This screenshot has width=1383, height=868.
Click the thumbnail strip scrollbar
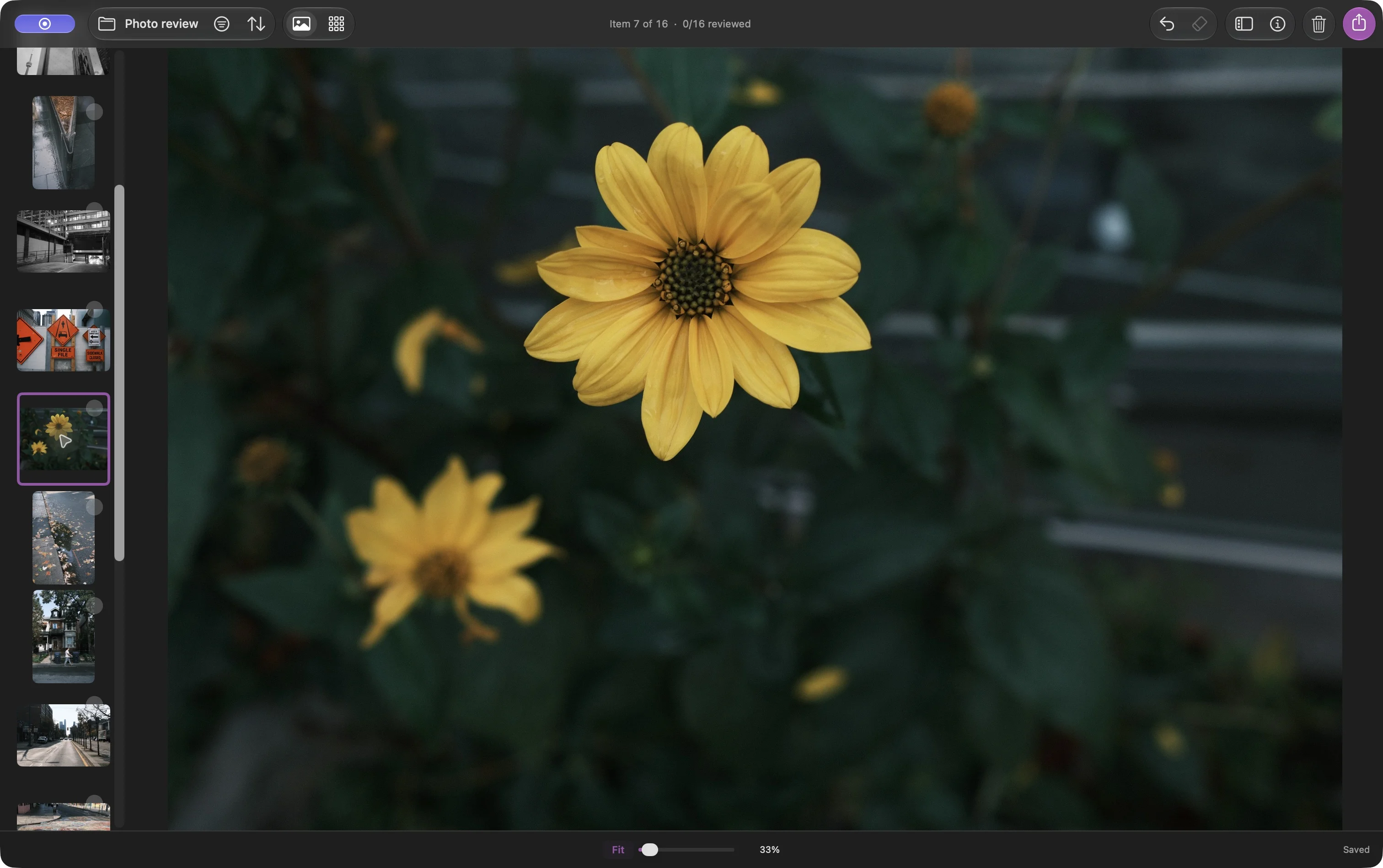pyautogui.click(x=119, y=372)
